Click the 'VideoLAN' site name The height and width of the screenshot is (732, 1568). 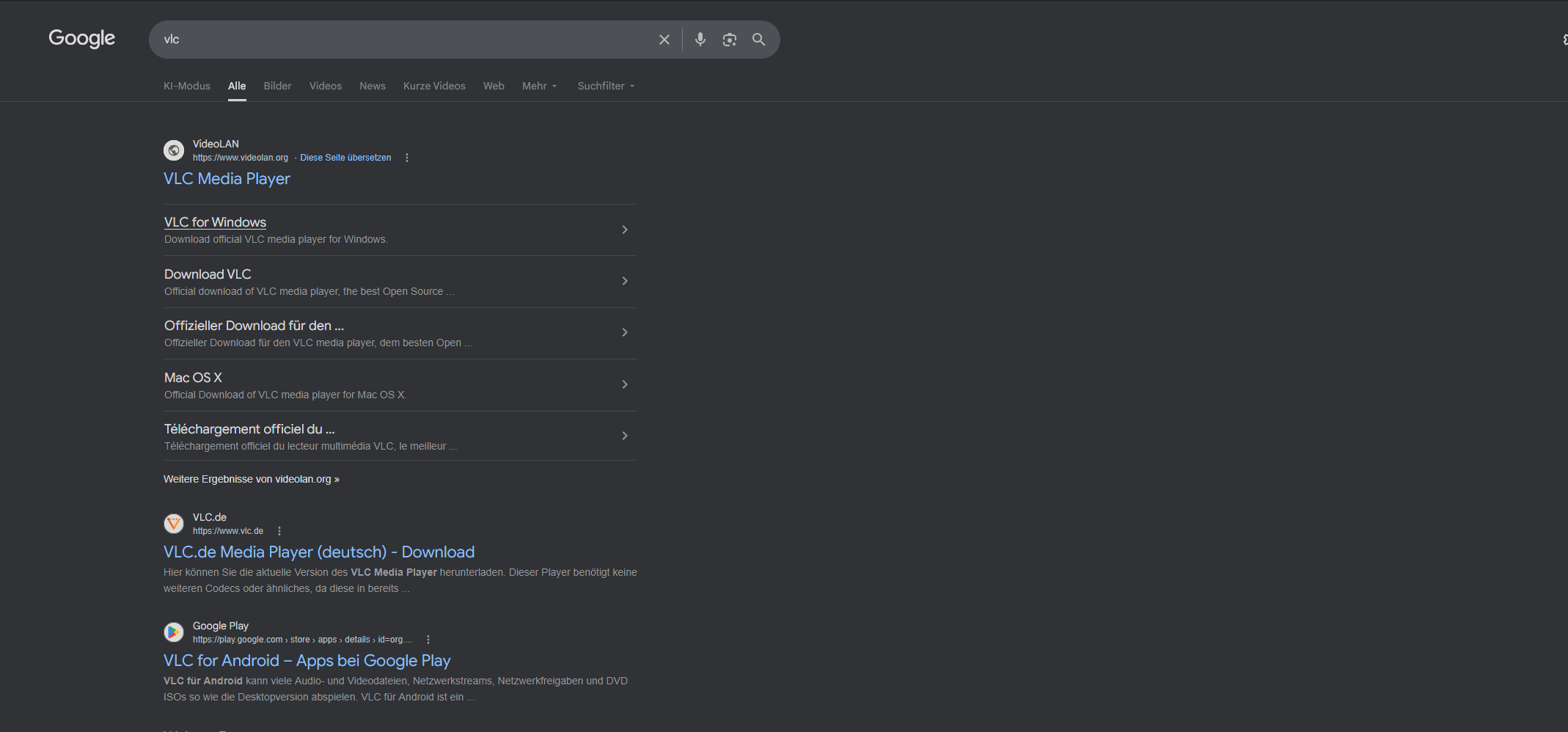[x=216, y=144]
